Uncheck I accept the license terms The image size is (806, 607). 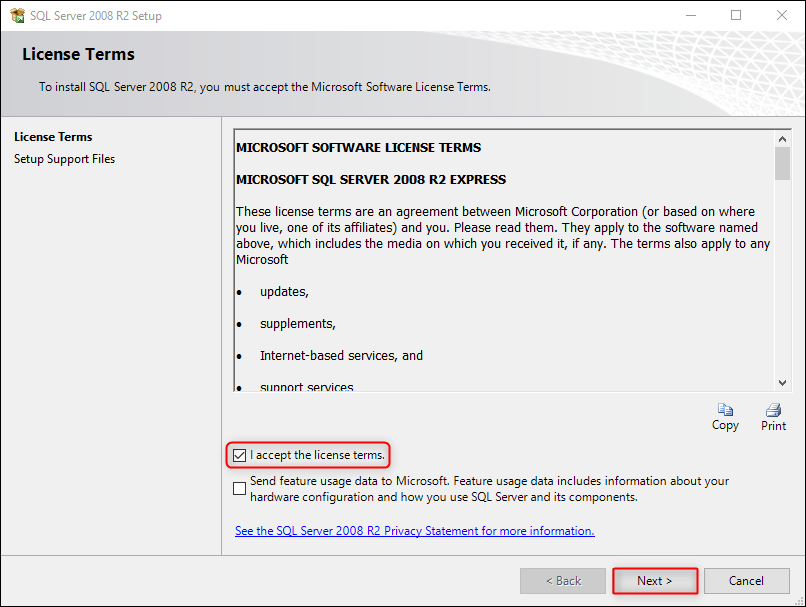(240, 455)
